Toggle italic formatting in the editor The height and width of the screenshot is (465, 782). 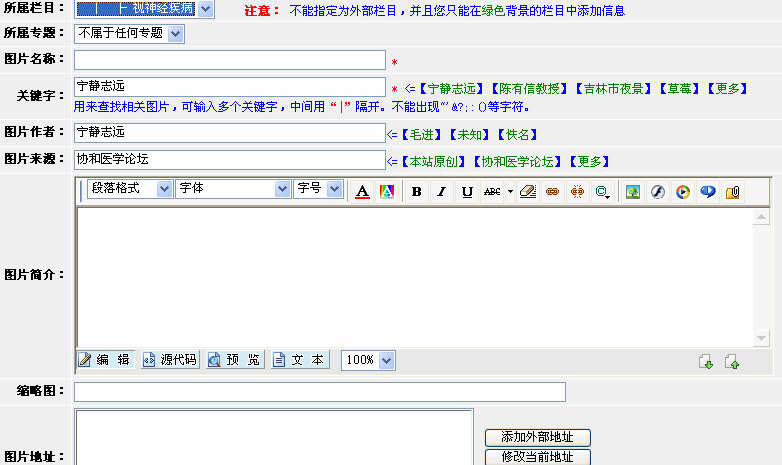(x=440, y=191)
